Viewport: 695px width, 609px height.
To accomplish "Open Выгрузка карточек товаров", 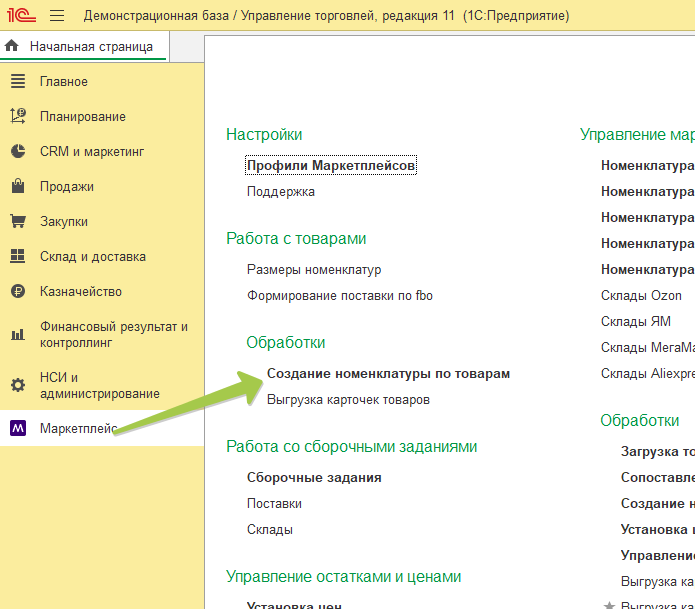I will tap(348, 400).
